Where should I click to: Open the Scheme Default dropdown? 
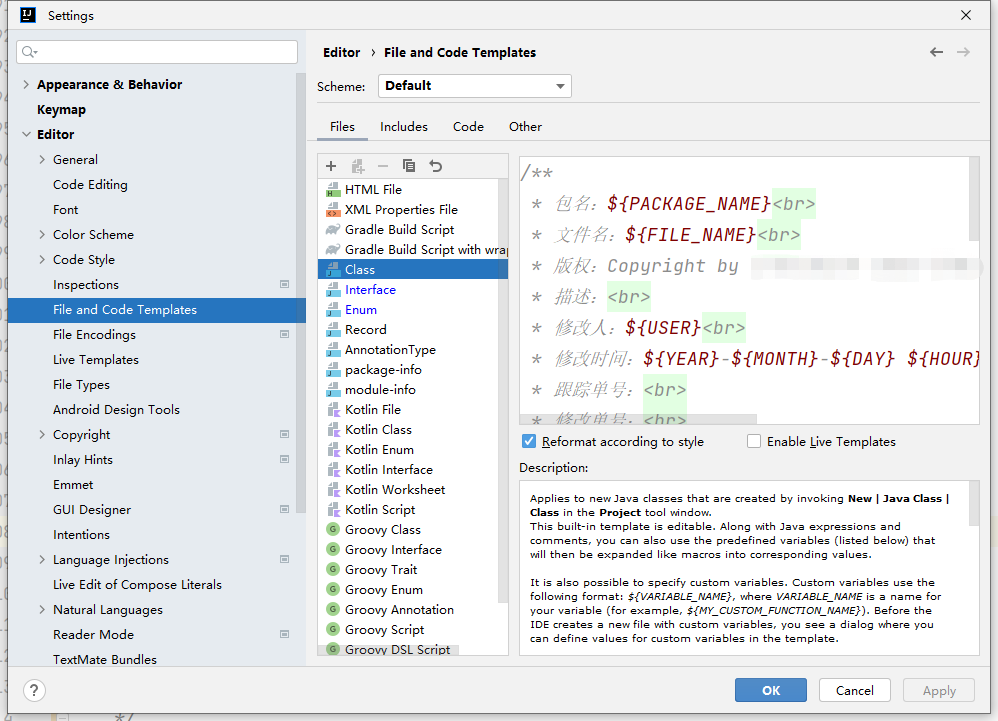pos(475,86)
